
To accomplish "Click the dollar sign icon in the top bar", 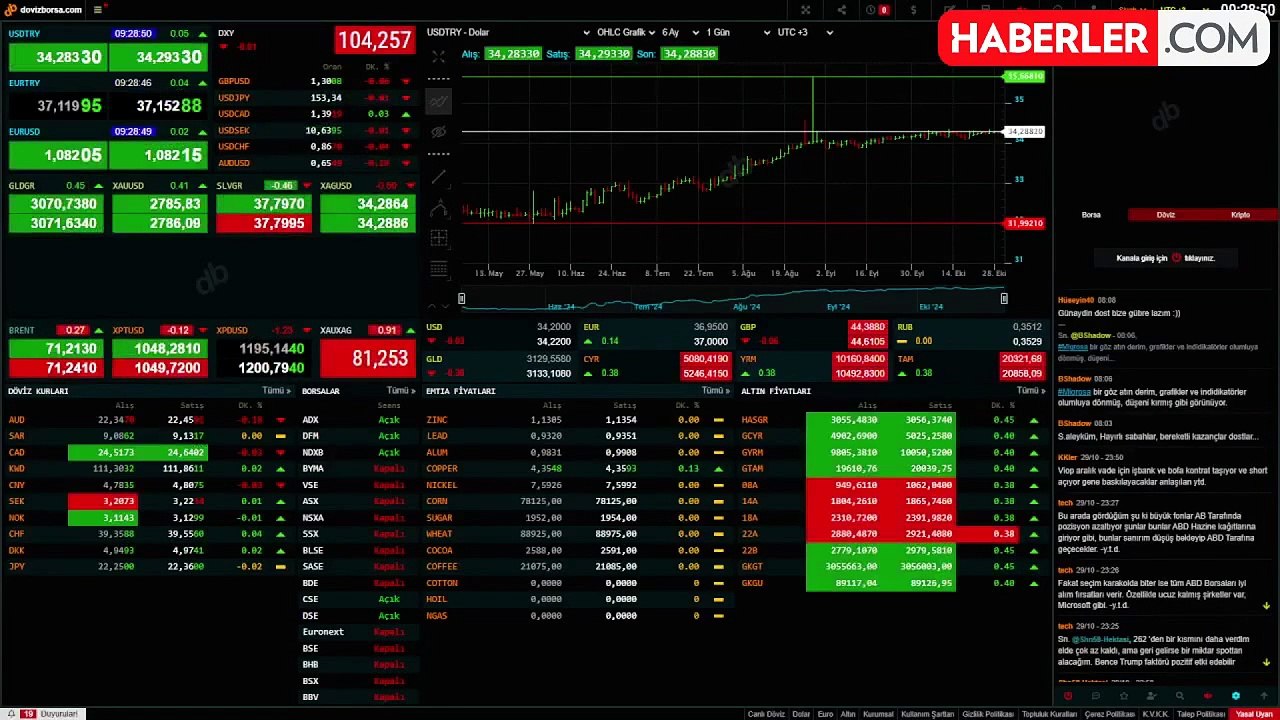I will [x=913, y=10].
